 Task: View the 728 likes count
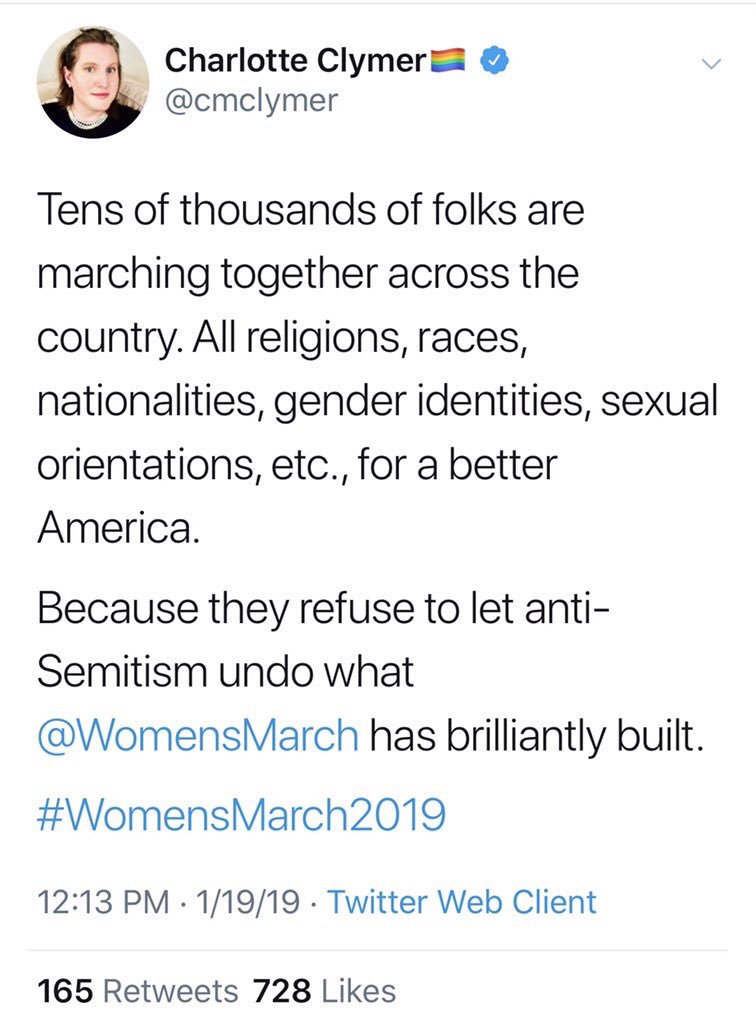click(x=282, y=991)
